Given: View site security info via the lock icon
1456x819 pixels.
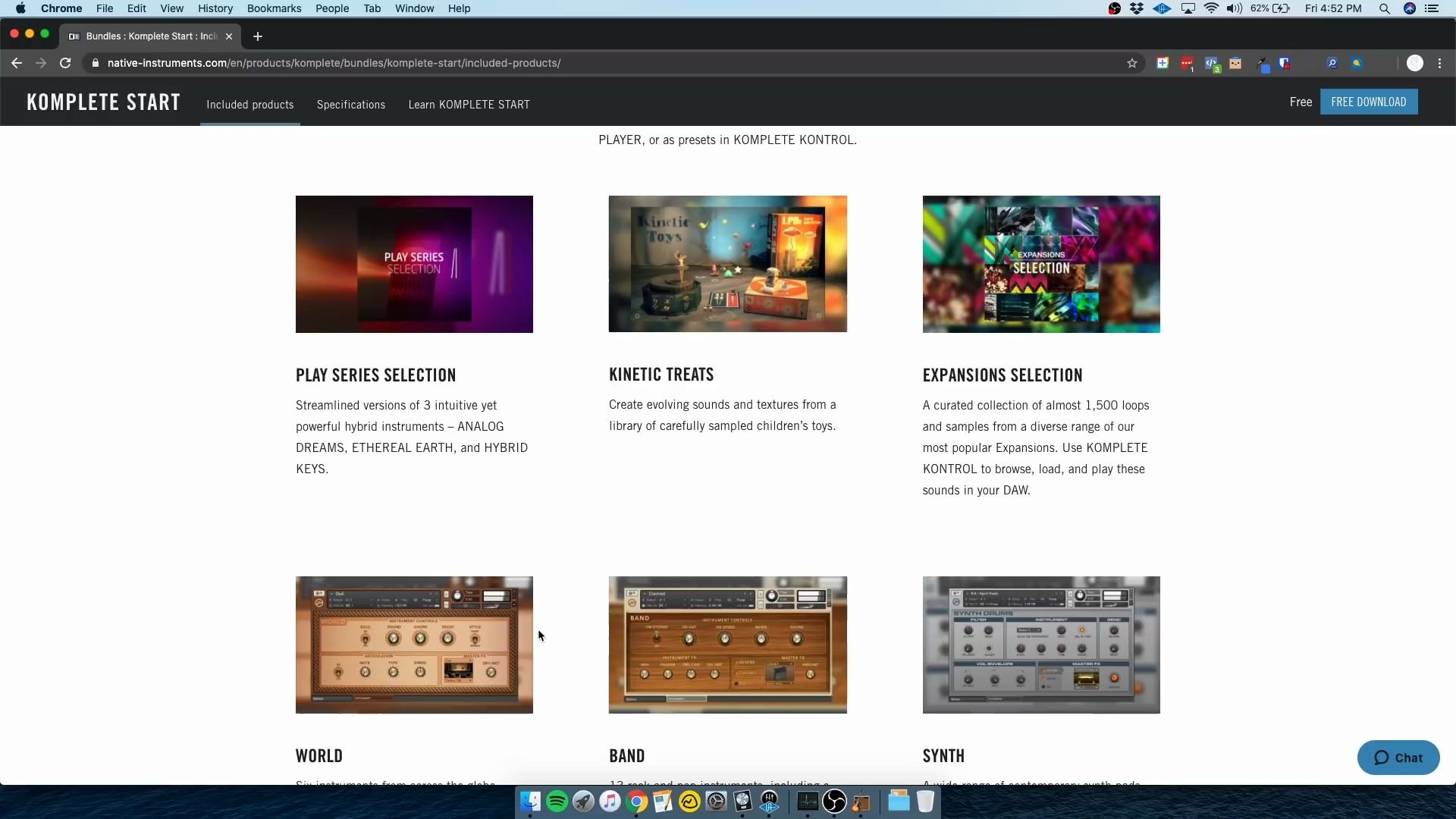Looking at the screenshot, I should pyautogui.click(x=95, y=63).
